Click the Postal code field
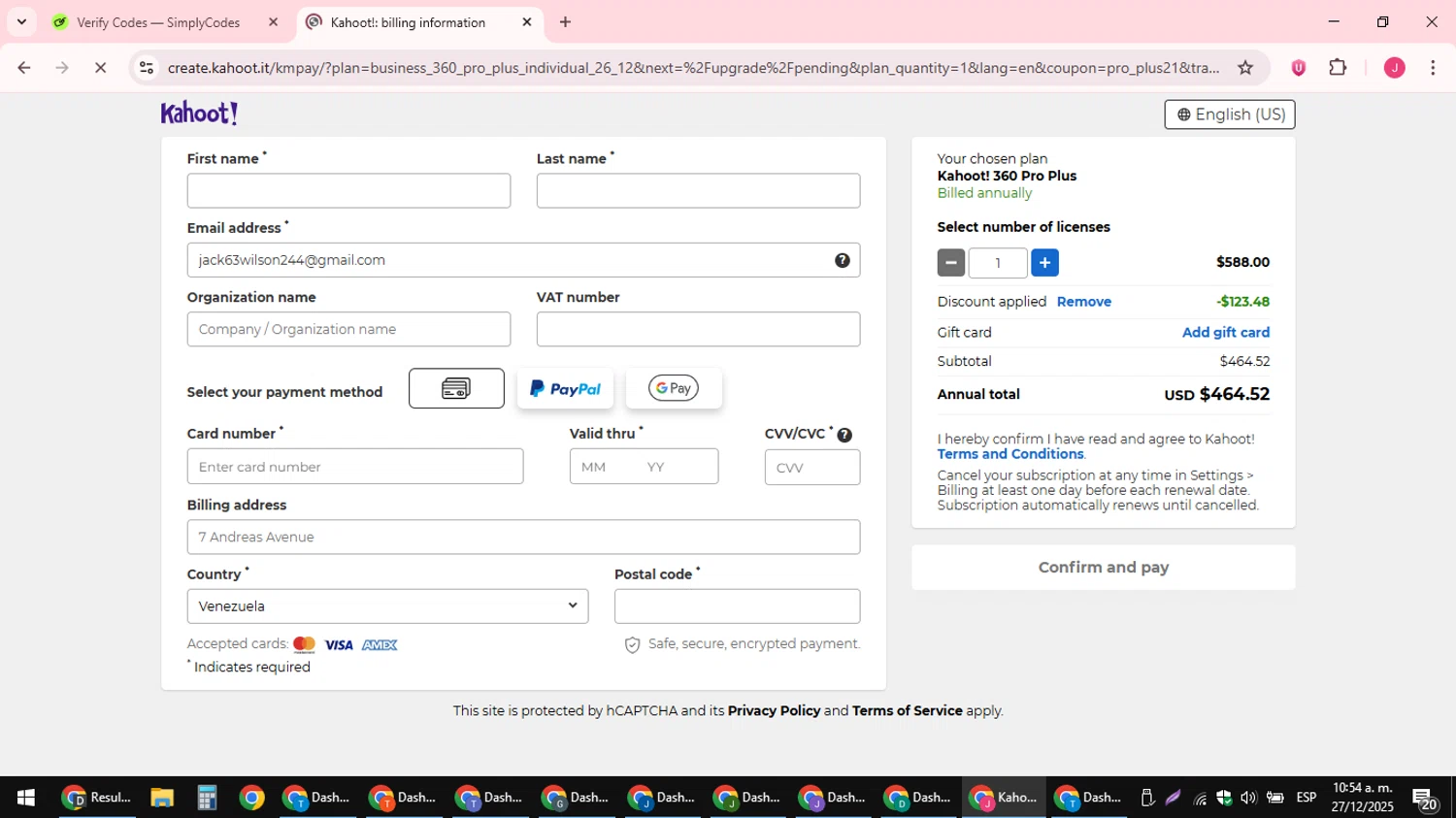This screenshot has width=1456, height=818. pyautogui.click(x=737, y=606)
